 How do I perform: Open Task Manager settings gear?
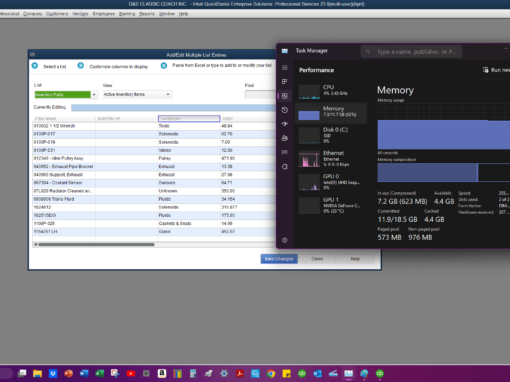285,240
